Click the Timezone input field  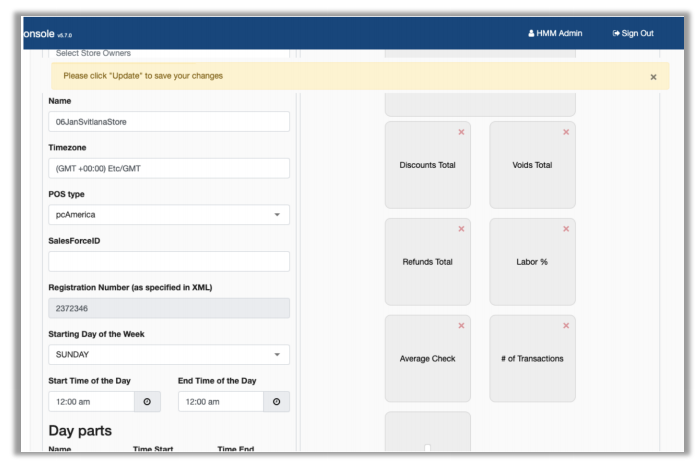[168, 168]
